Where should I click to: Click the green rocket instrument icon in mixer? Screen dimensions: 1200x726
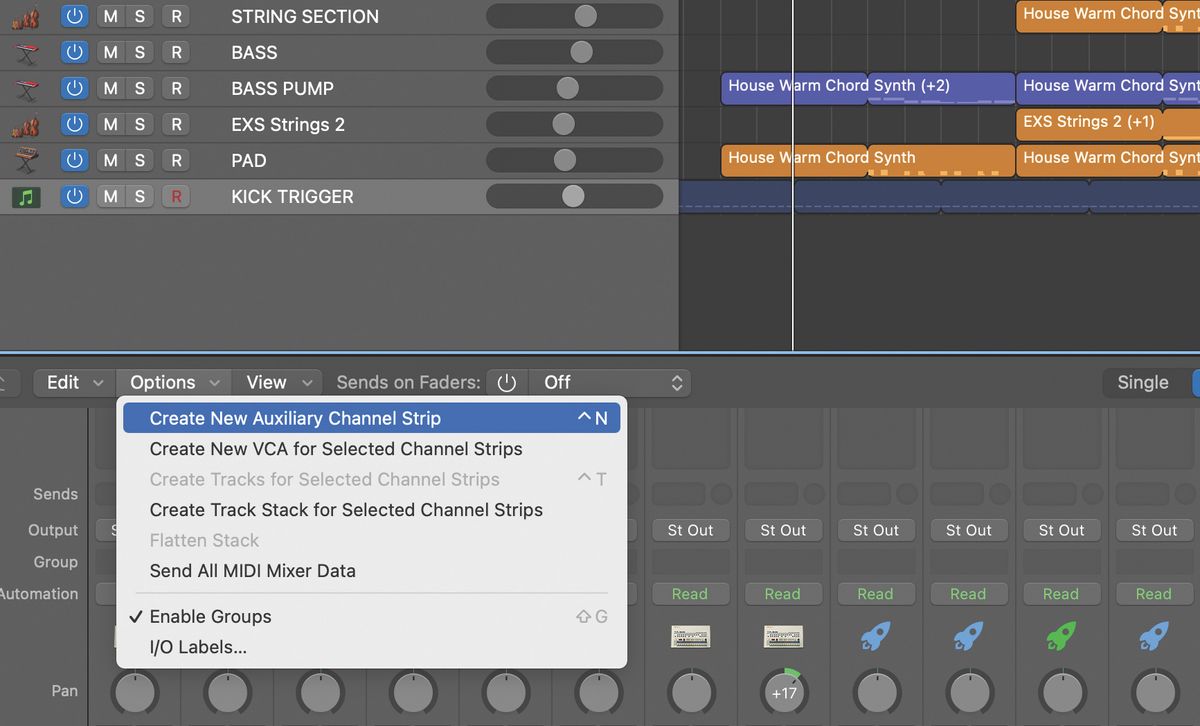pos(1060,636)
